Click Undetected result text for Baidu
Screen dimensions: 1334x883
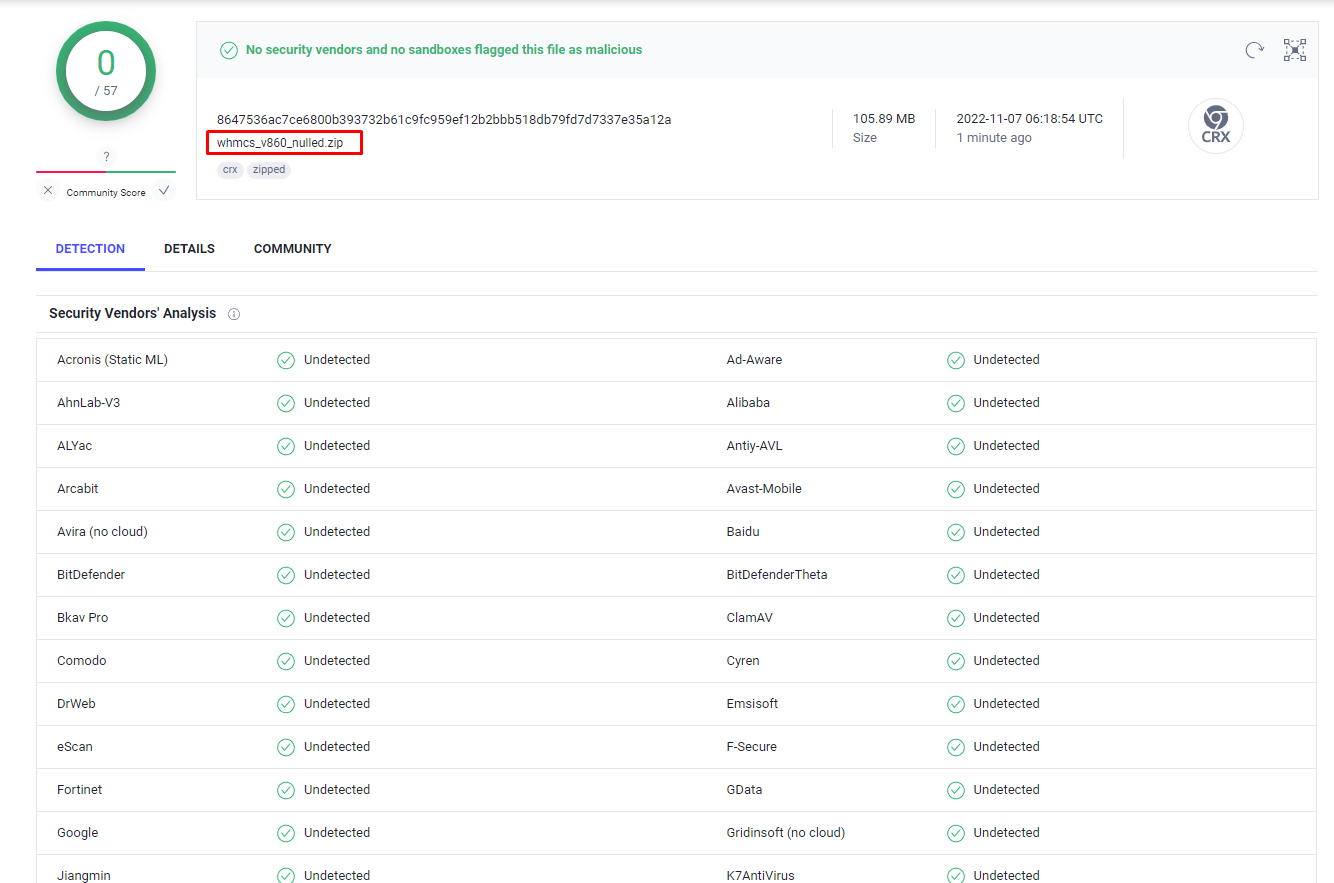click(1007, 532)
